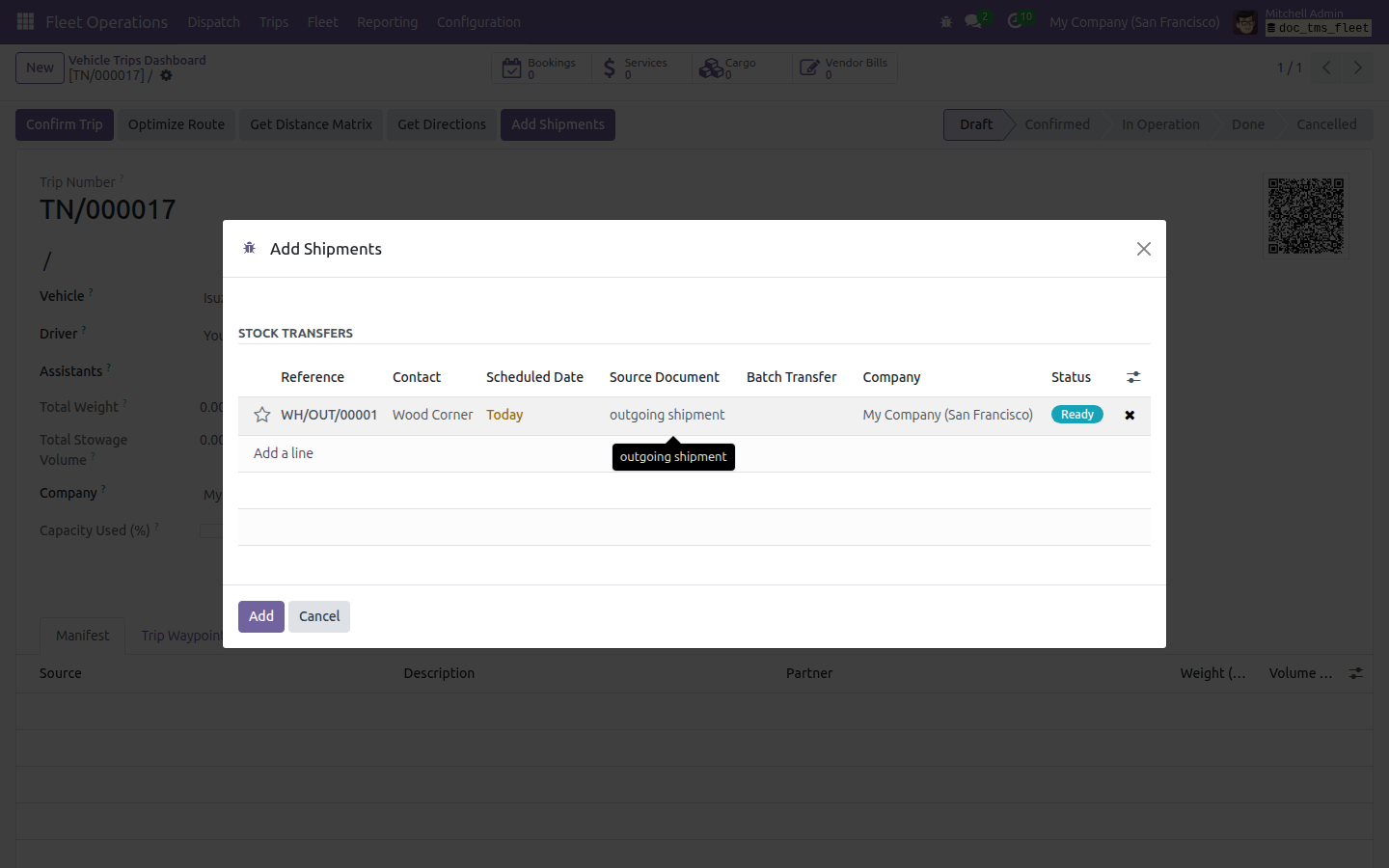Viewport: 1389px width, 868px height.
Task: Click the Get Directions button
Action: [442, 124]
